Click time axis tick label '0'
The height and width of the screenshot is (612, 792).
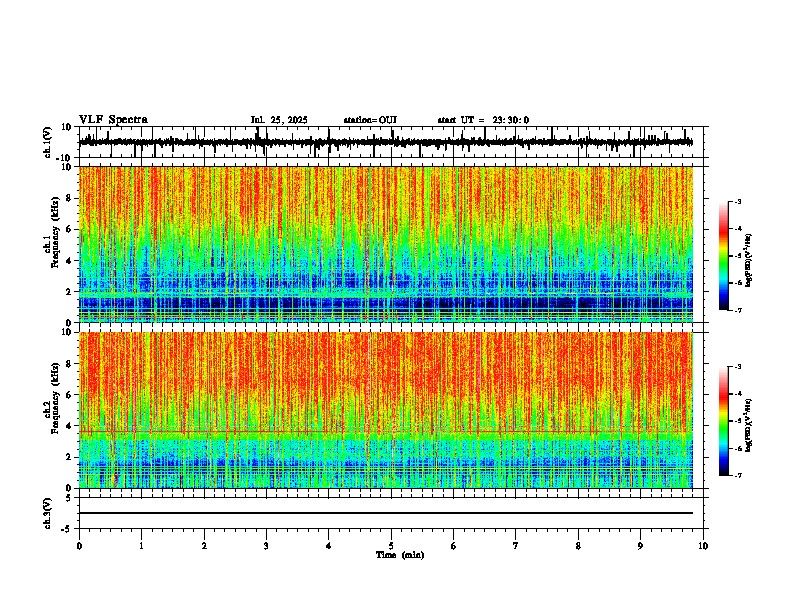tap(79, 546)
